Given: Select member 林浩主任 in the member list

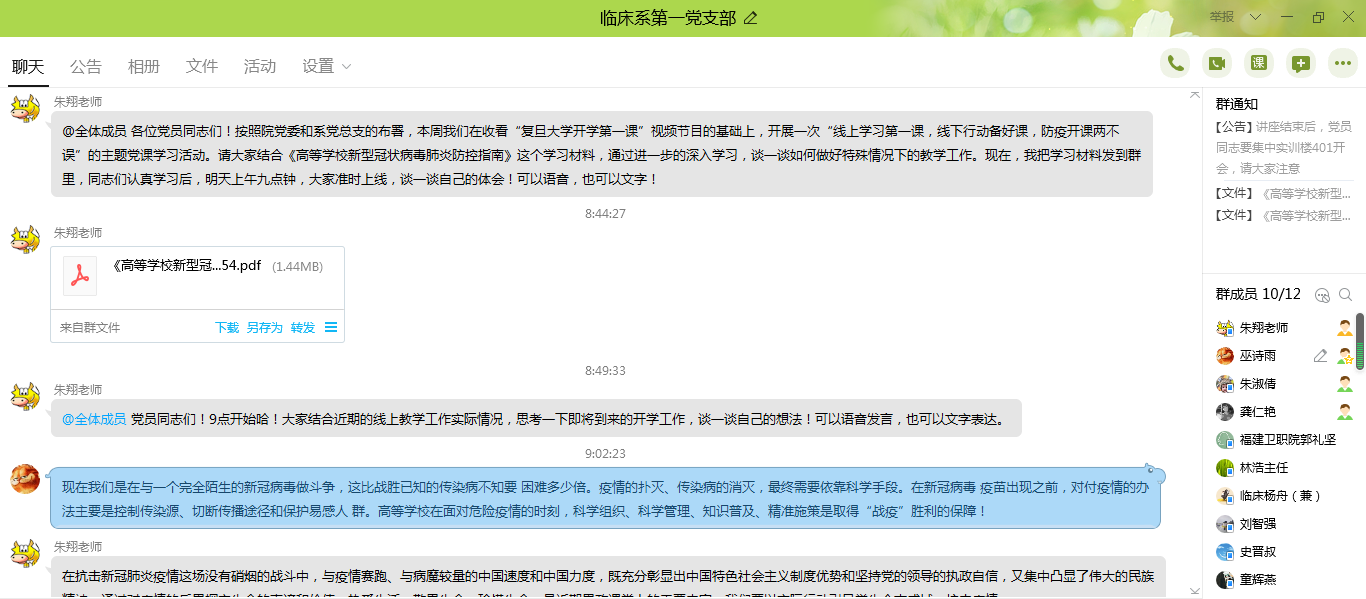Looking at the screenshot, I should 1263,468.
